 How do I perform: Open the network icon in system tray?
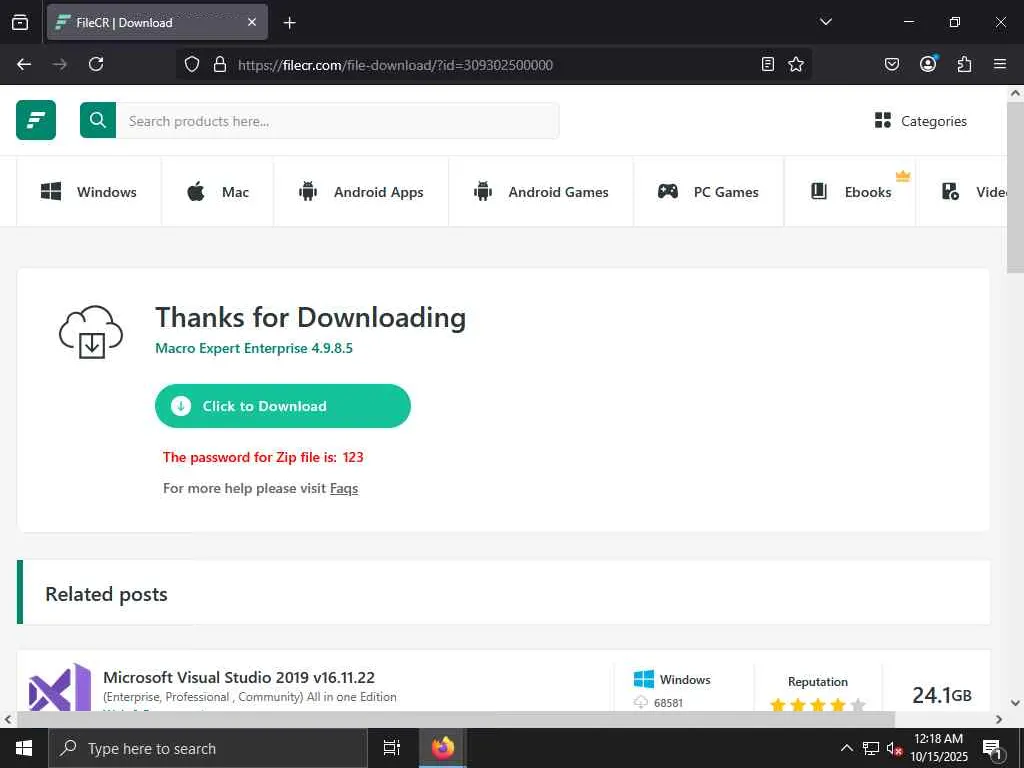(x=871, y=748)
